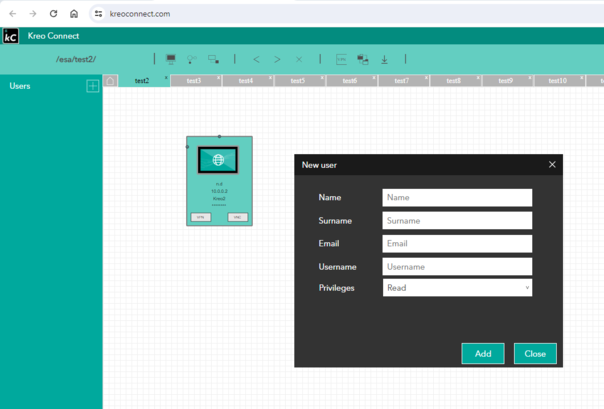This screenshot has height=409, width=604.
Task: Click into the Username field
Action: 457,267
